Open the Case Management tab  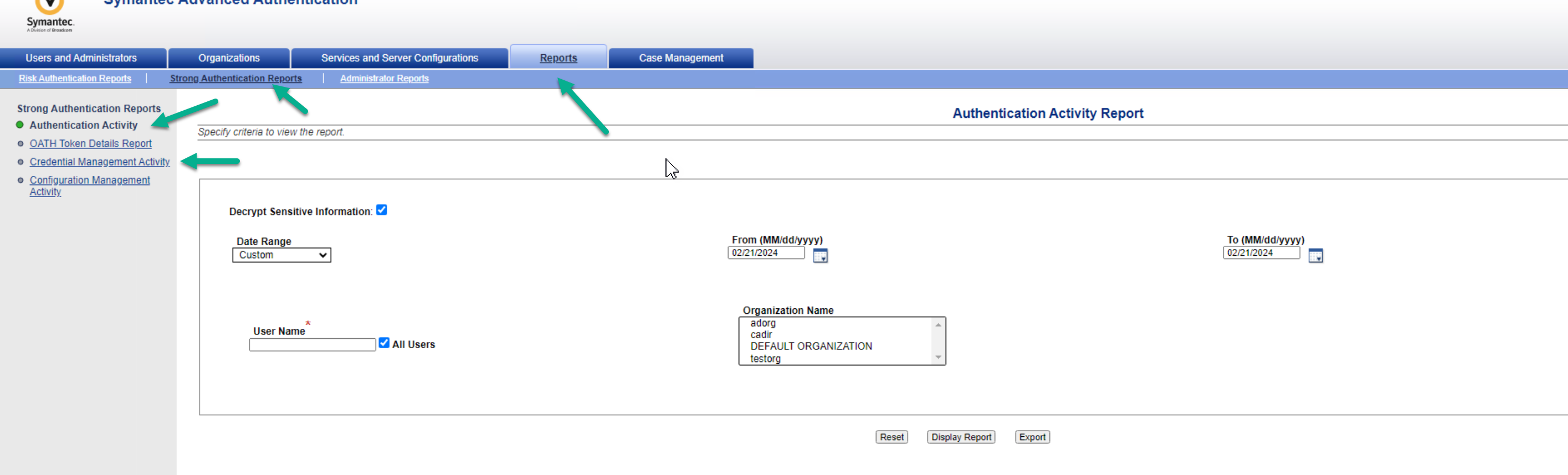[681, 58]
